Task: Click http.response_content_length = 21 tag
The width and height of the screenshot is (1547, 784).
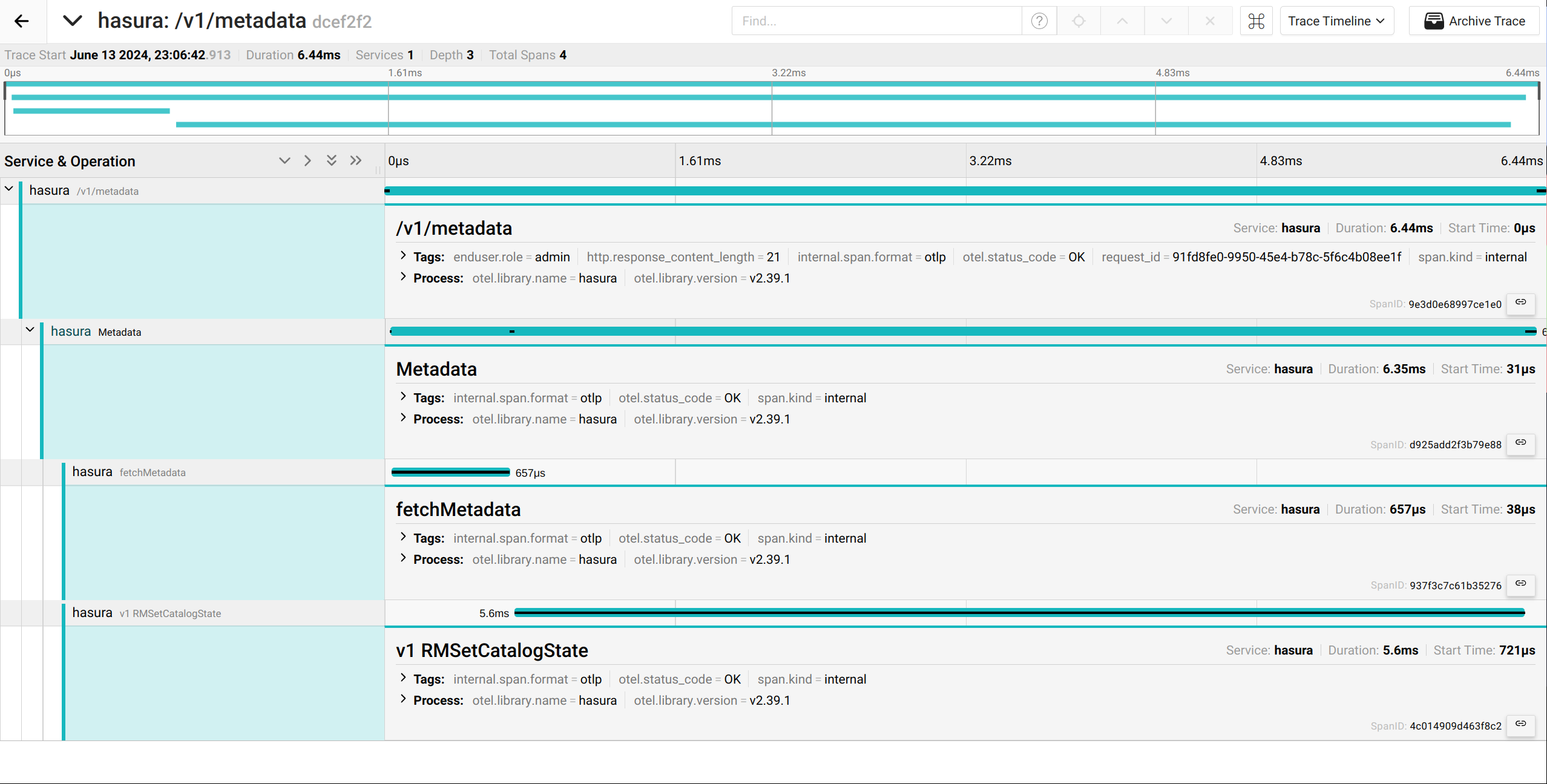Action: (683, 257)
